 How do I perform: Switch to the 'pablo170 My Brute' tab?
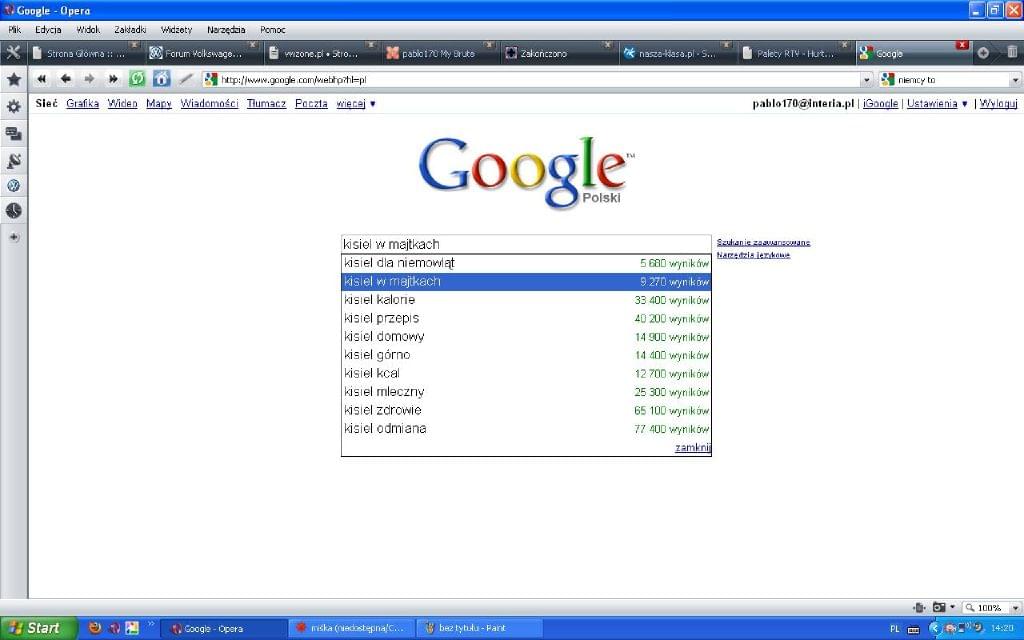click(x=440, y=53)
